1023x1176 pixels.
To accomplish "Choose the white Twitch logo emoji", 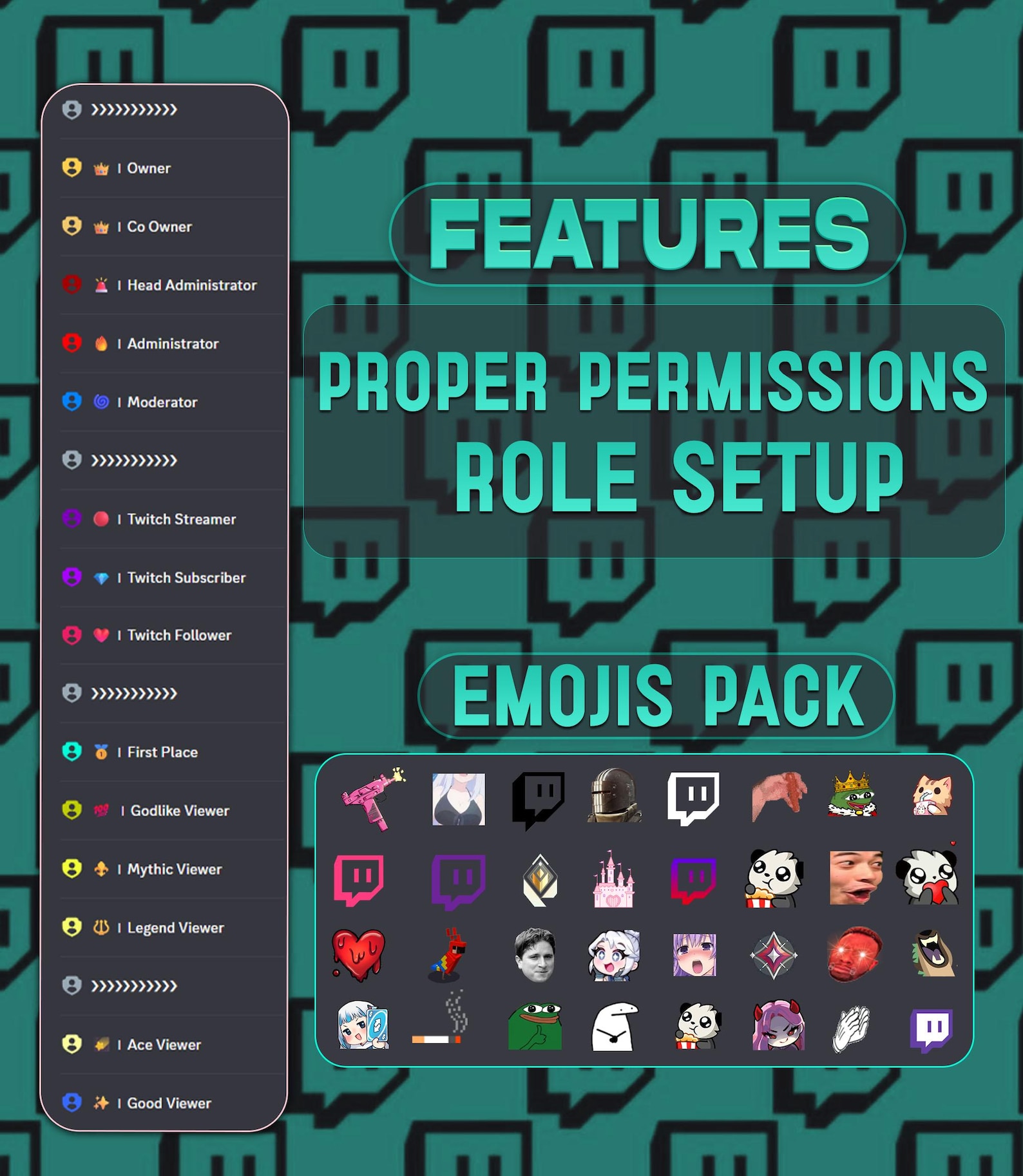I will point(693,798).
